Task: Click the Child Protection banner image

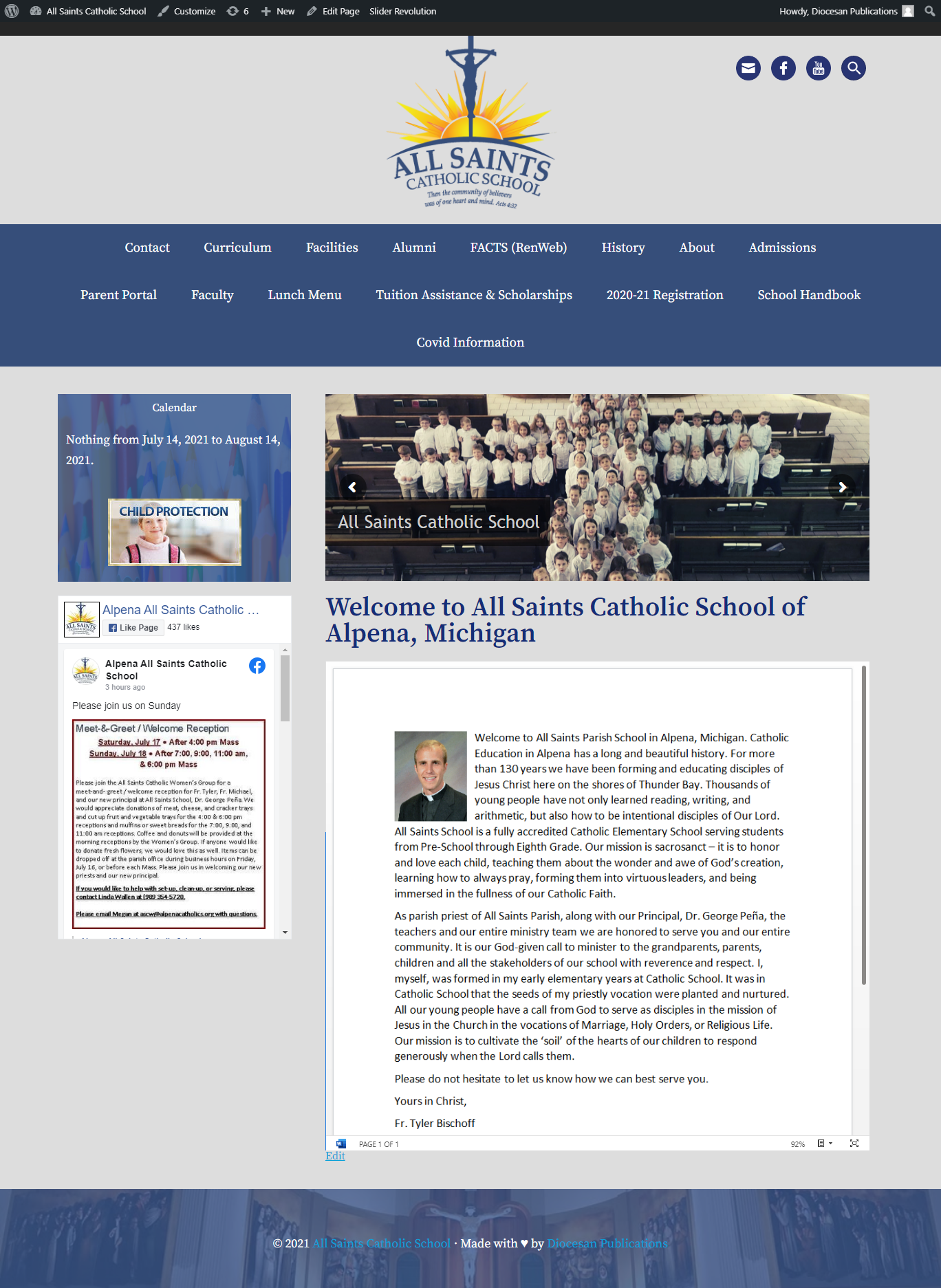Action: pyautogui.click(x=174, y=532)
